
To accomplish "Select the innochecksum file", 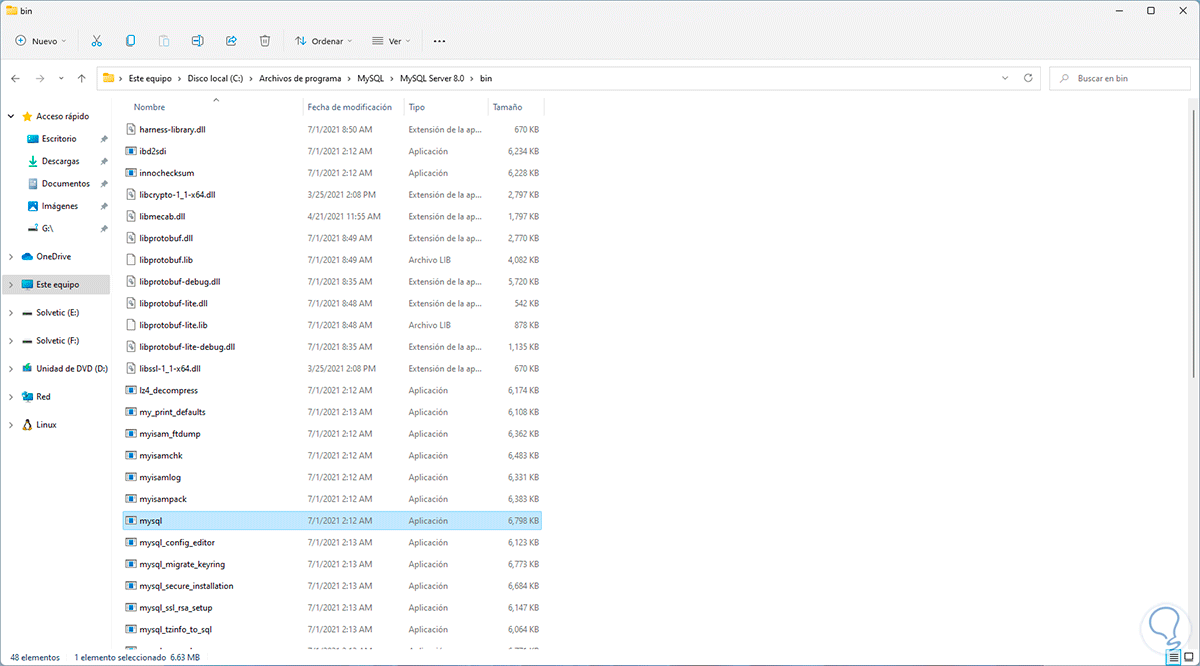I will click(x=331, y=173).
